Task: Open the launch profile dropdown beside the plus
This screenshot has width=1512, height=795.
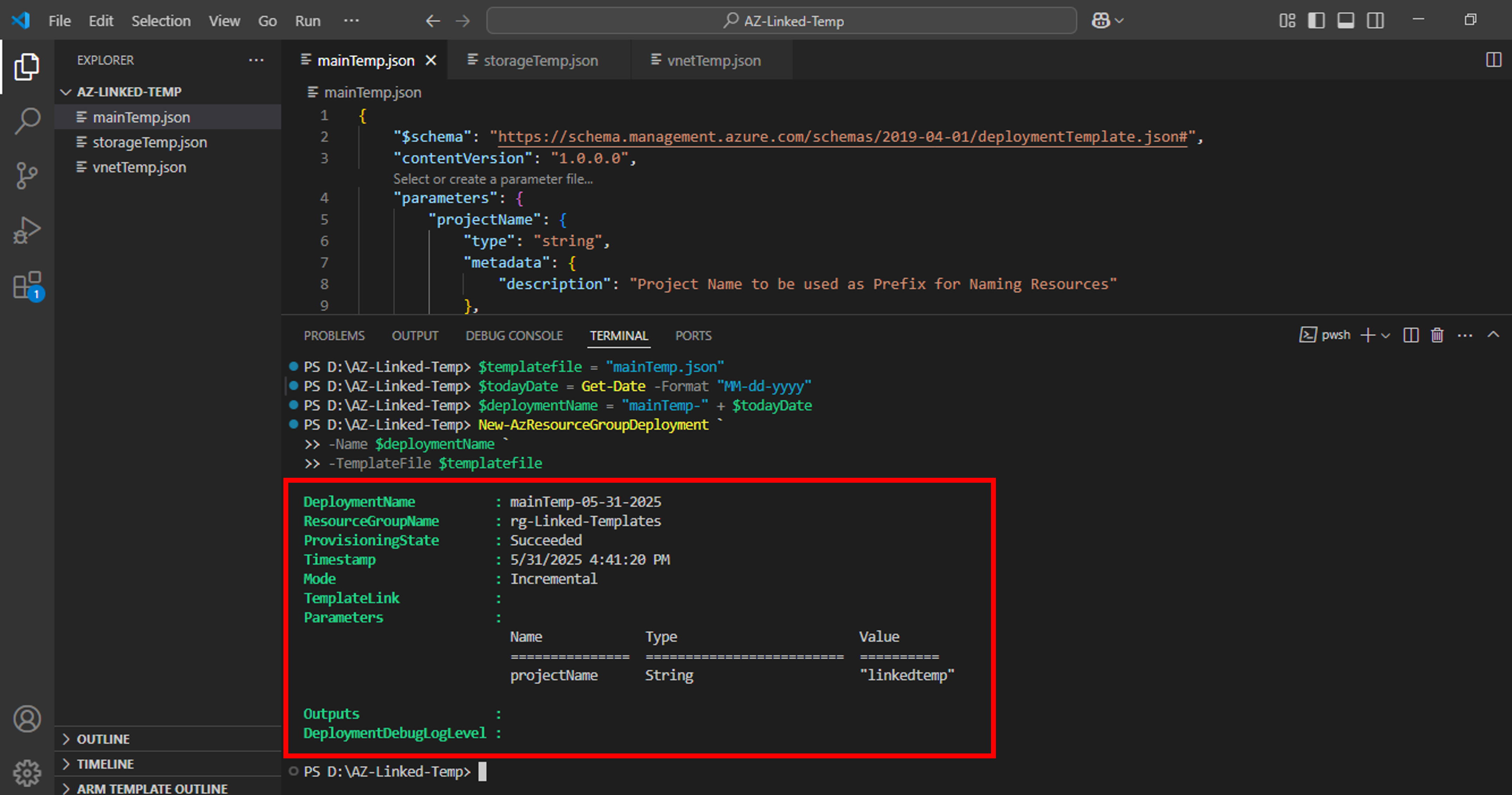Action: (x=1386, y=335)
